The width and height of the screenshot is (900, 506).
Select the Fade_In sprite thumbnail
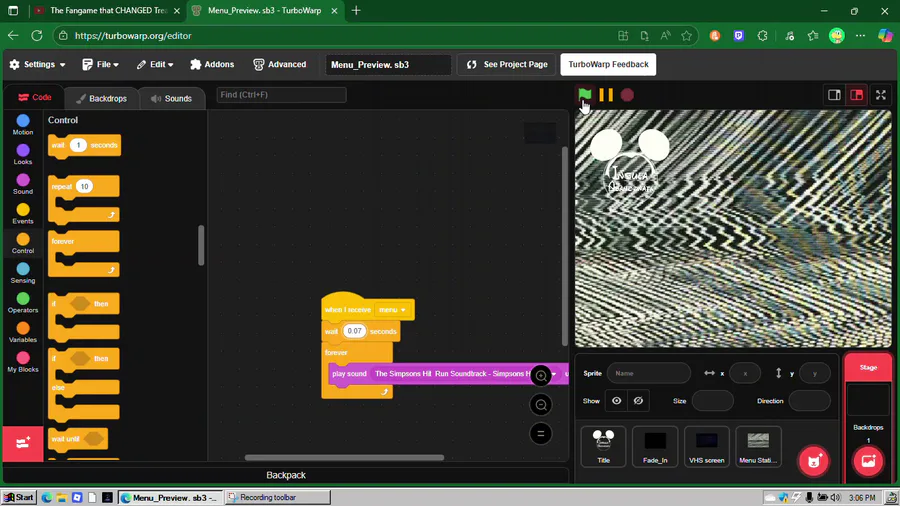655,446
